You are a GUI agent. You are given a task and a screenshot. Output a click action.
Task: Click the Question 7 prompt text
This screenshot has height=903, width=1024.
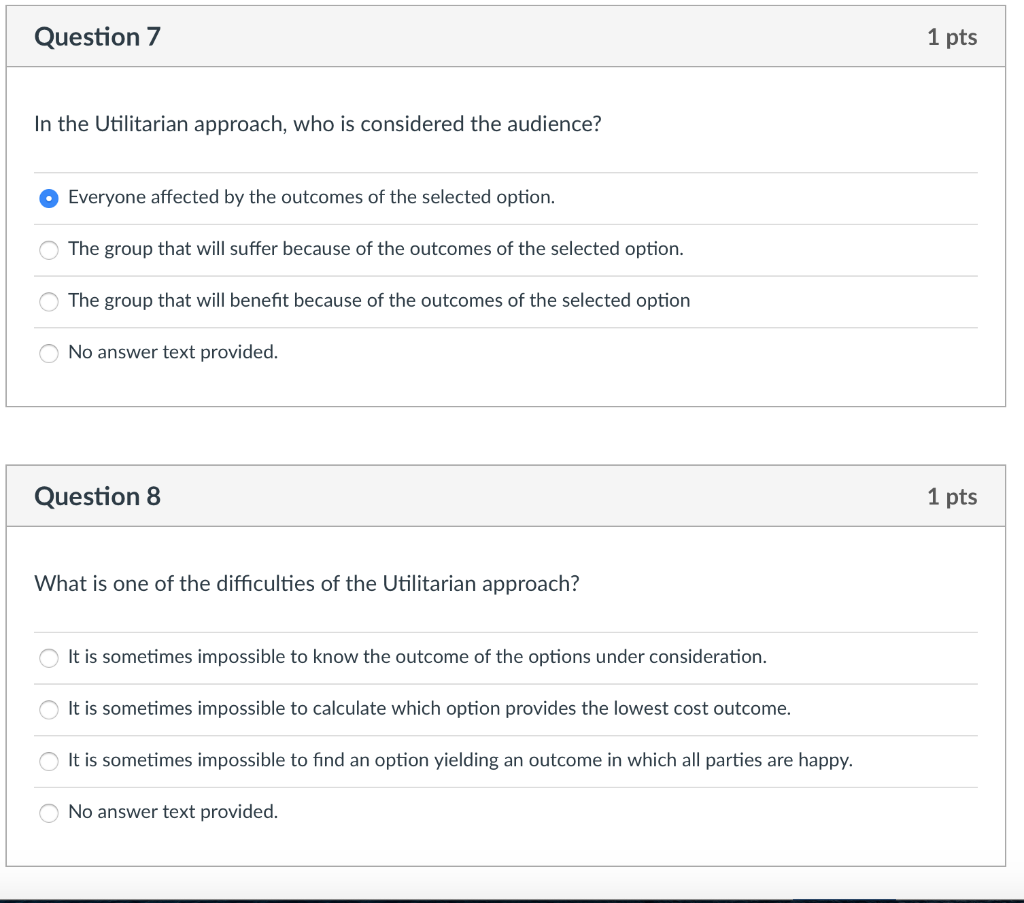coord(317,124)
